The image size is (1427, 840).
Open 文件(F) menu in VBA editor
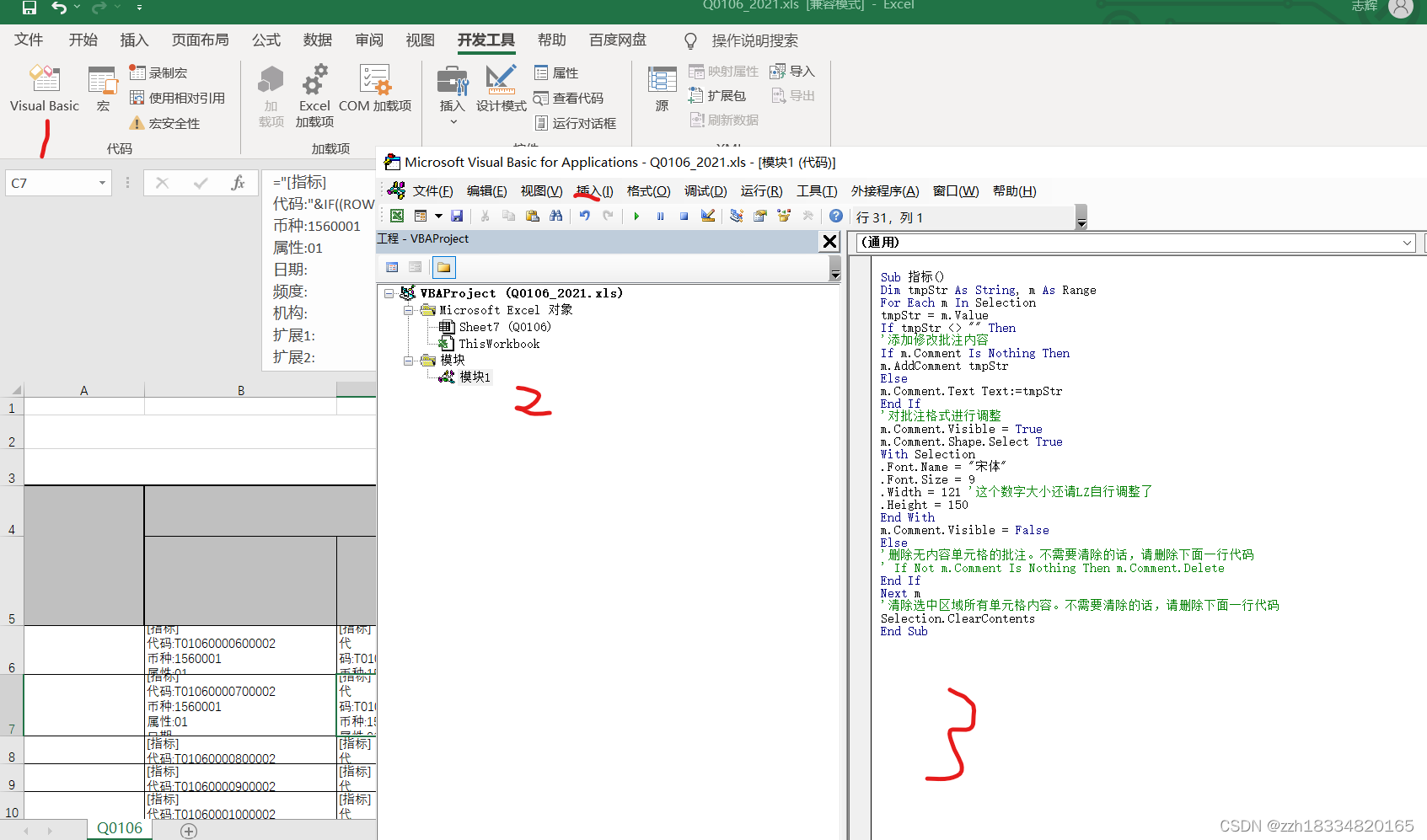click(x=432, y=191)
